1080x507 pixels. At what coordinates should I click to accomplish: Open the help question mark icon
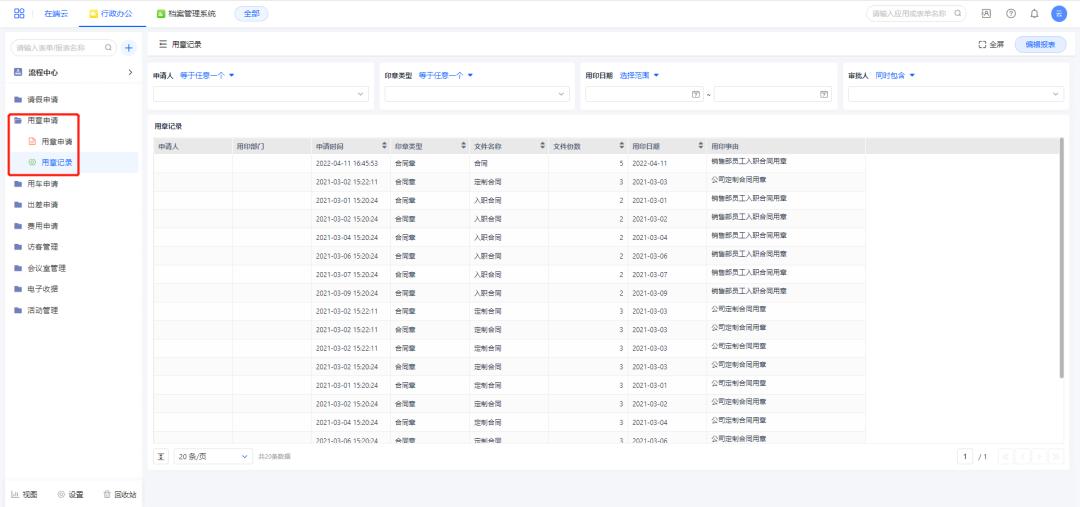click(x=1010, y=13)
